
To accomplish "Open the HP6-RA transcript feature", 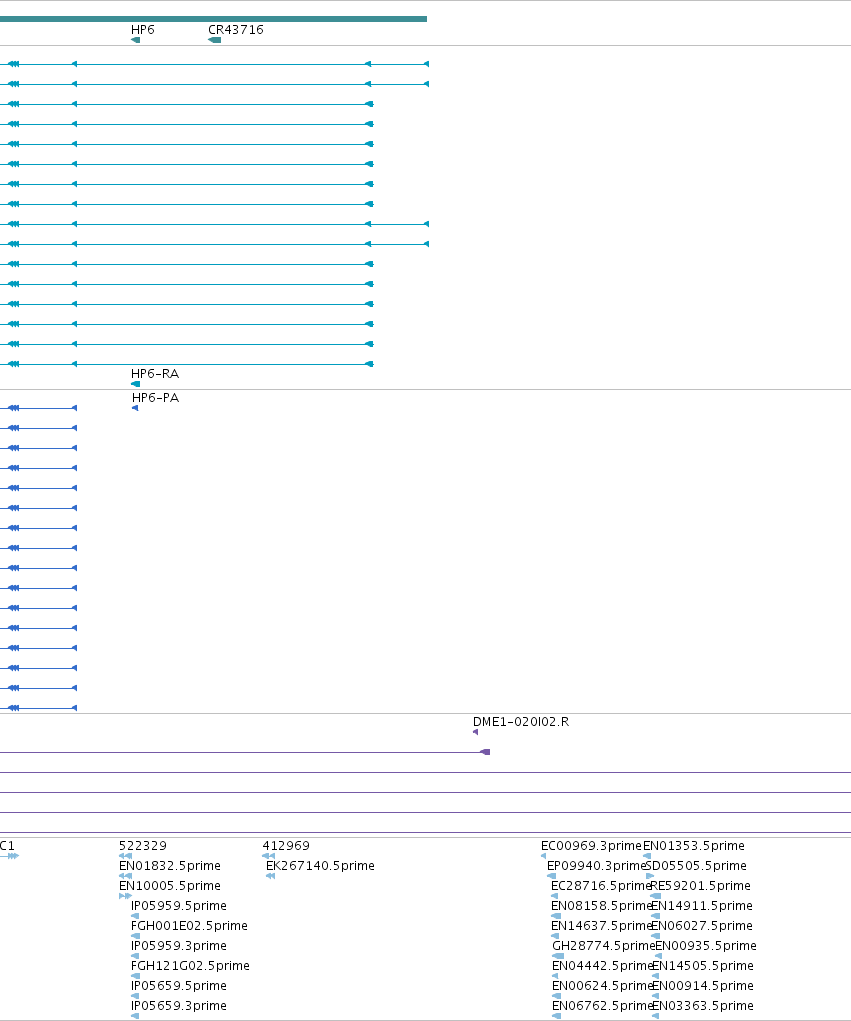I will point(135,384).
